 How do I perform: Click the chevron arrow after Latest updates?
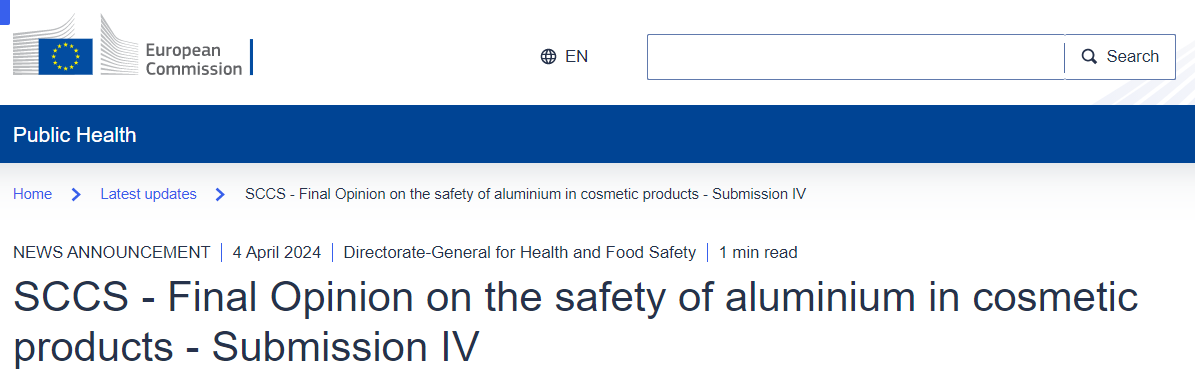tap(220, 194)
